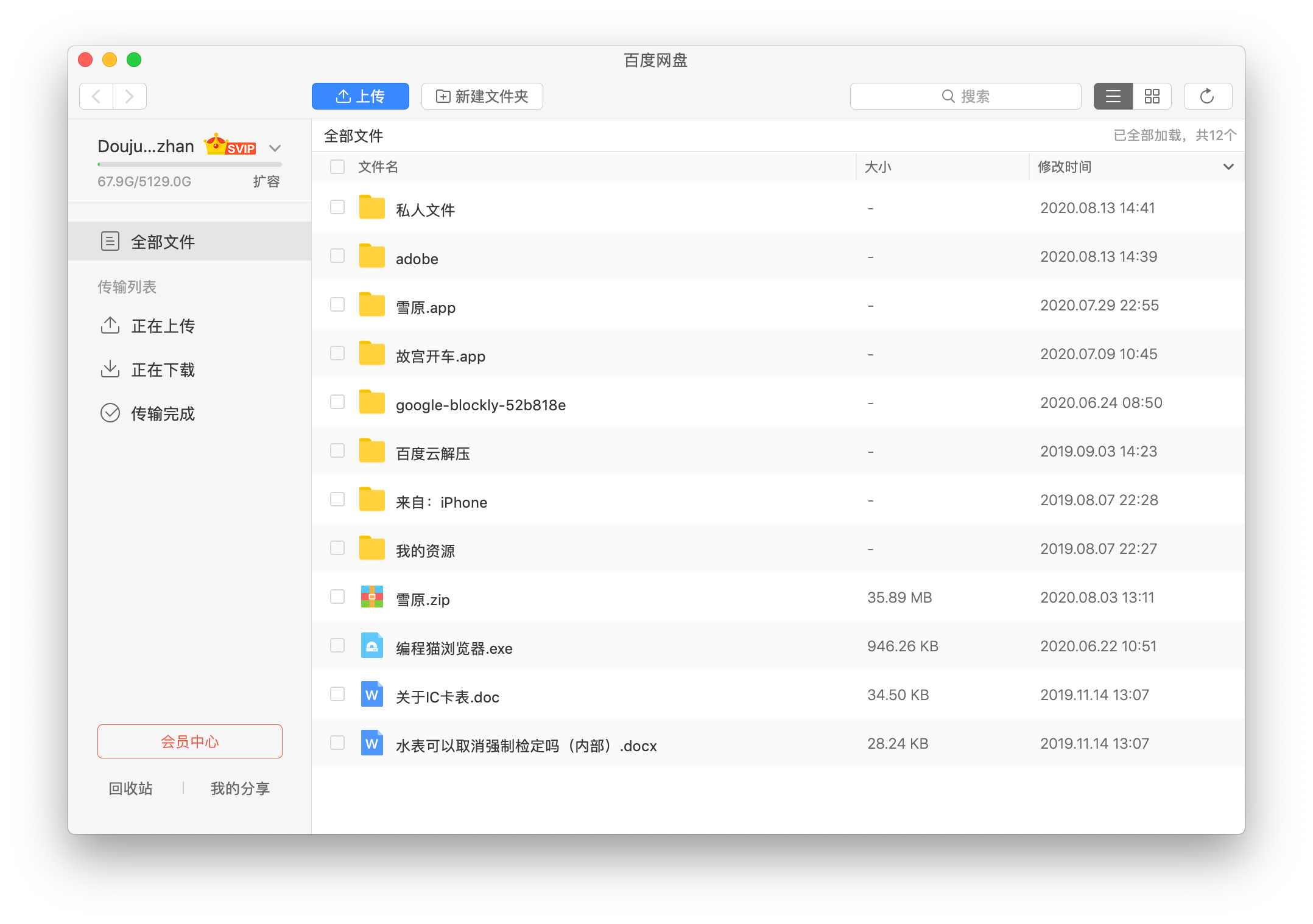Check the box for google-blockly-52b818e
The image size is (1313, 924).
(x=337, y=402)
